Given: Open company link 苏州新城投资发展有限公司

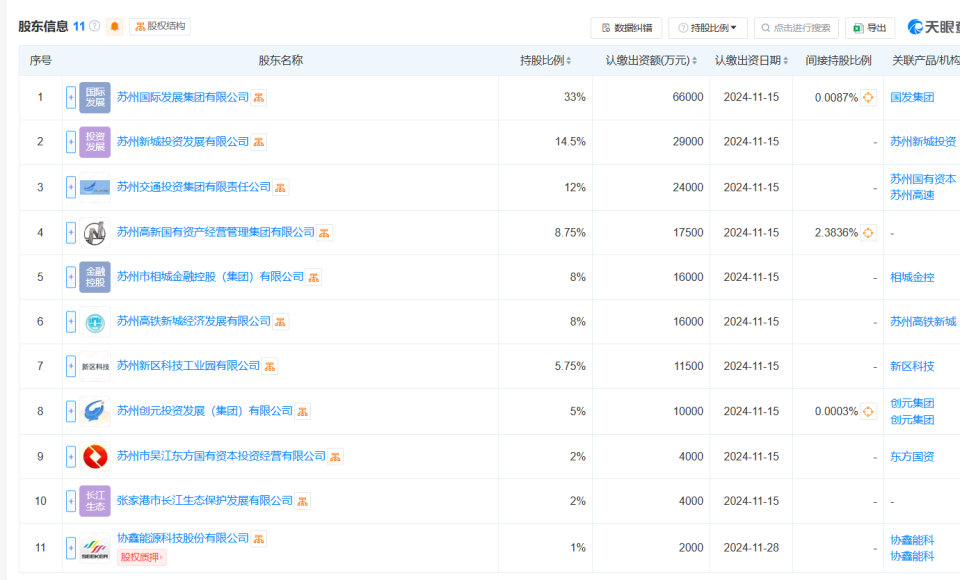Looking at the screenshot, I should pyautogui.click(x=182, y=142).
